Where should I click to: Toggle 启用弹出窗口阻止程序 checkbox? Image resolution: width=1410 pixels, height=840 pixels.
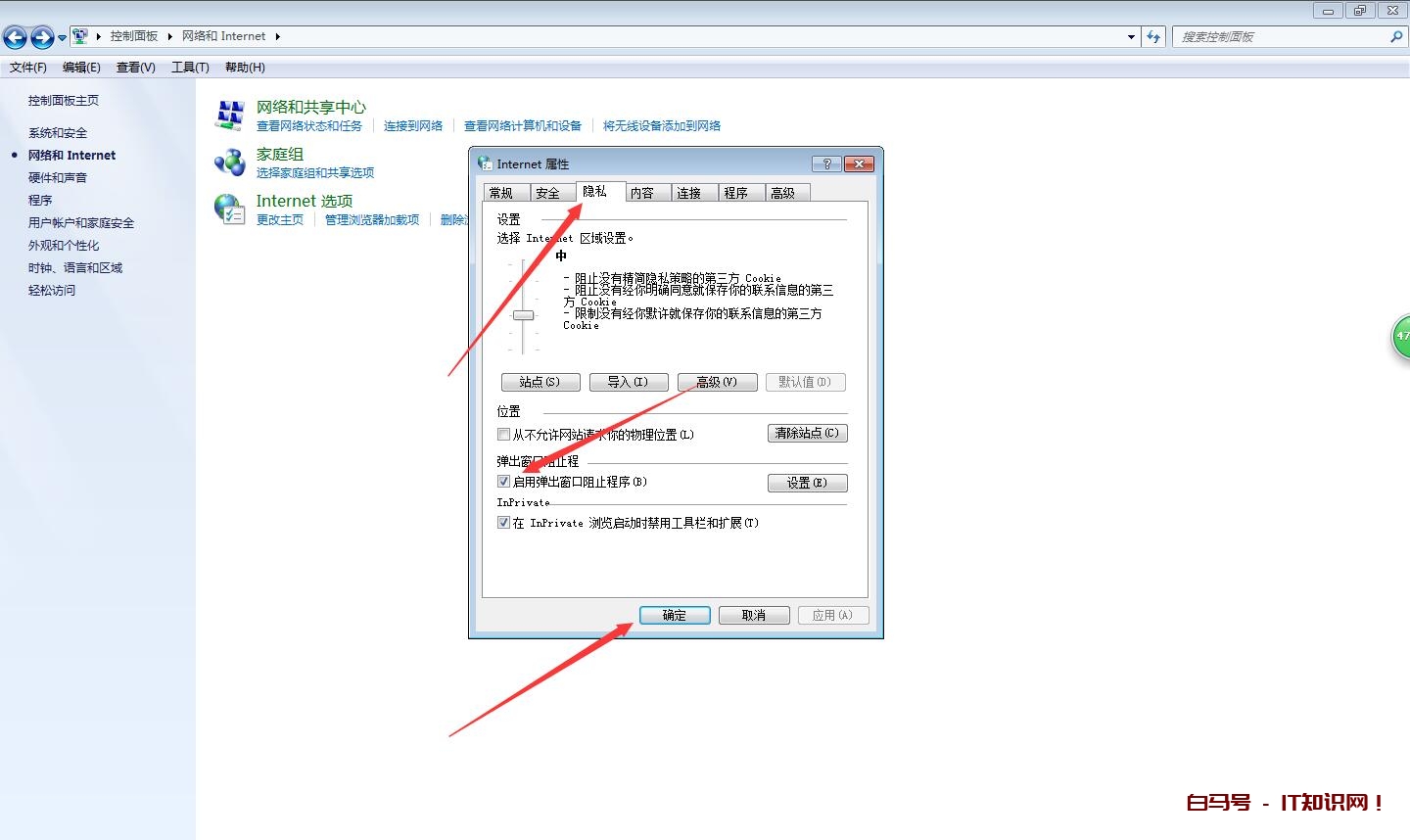coord(503,482)
